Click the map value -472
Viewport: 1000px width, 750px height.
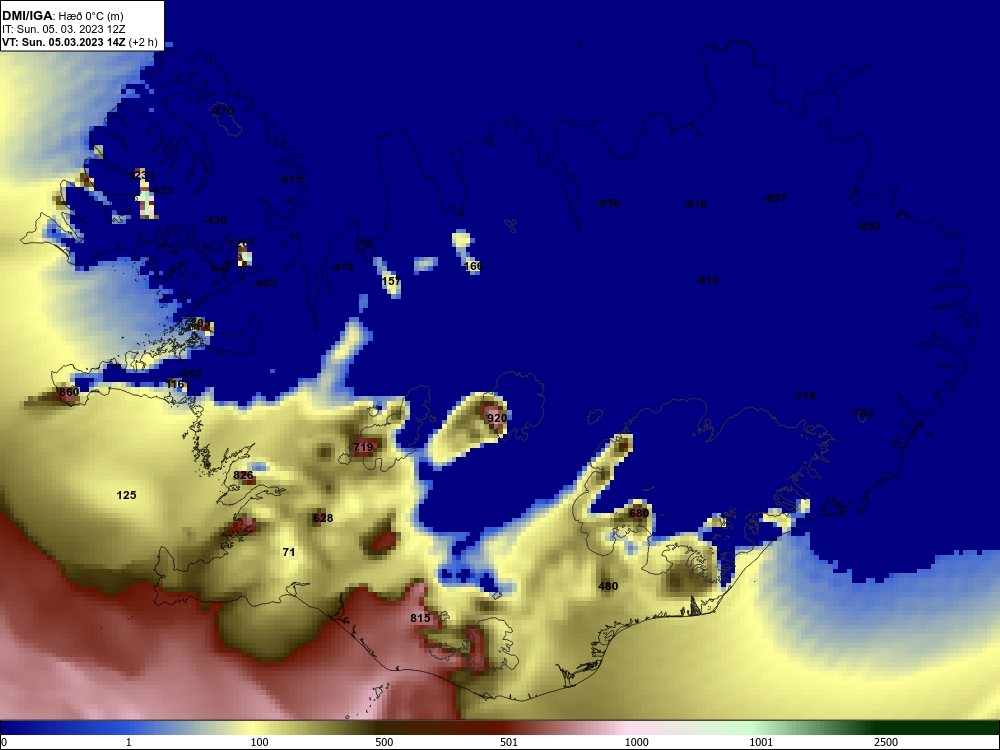point(342,267)
